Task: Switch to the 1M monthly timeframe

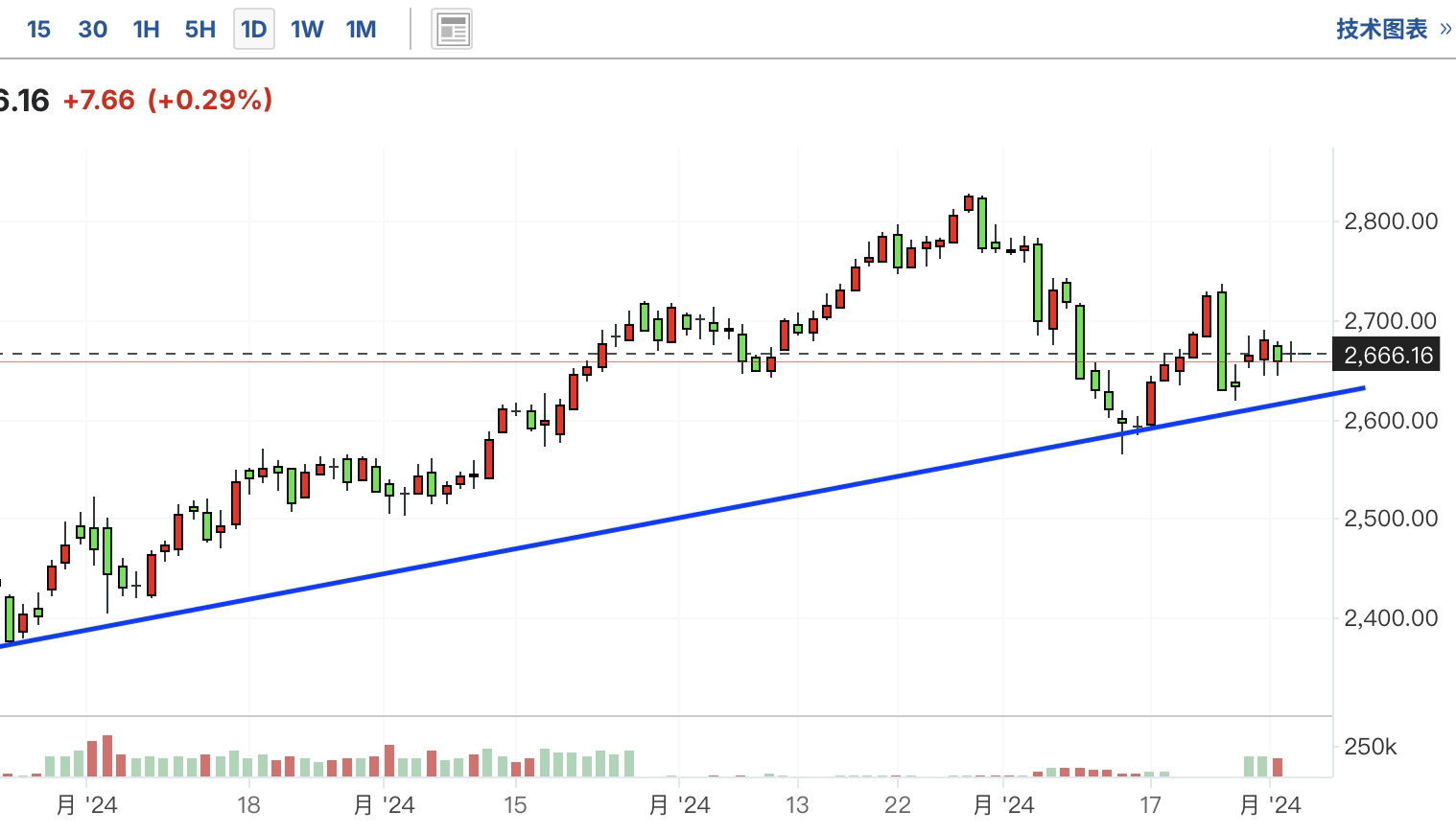Action: 361,30
